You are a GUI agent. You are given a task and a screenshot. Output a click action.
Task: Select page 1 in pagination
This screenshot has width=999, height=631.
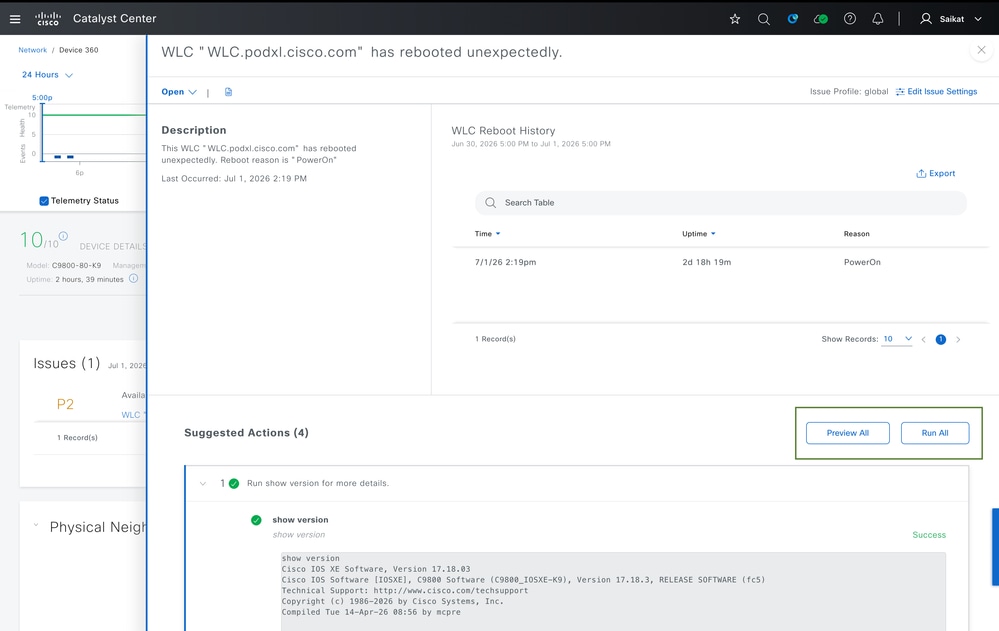tap(940, 340)
